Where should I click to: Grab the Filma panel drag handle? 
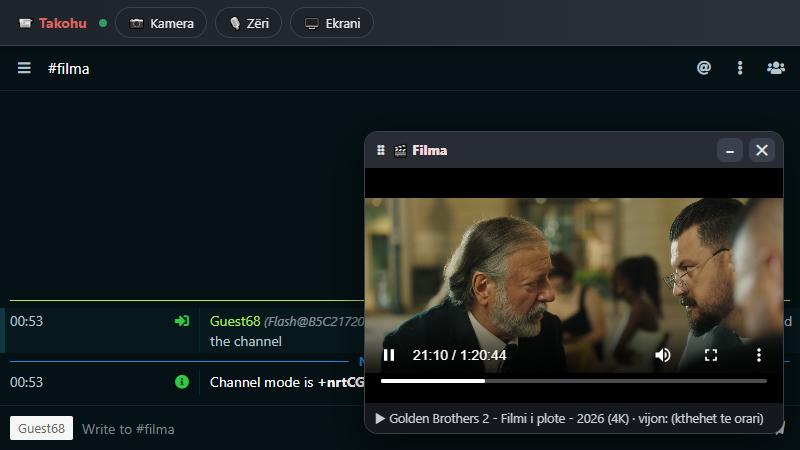[381, 151]
